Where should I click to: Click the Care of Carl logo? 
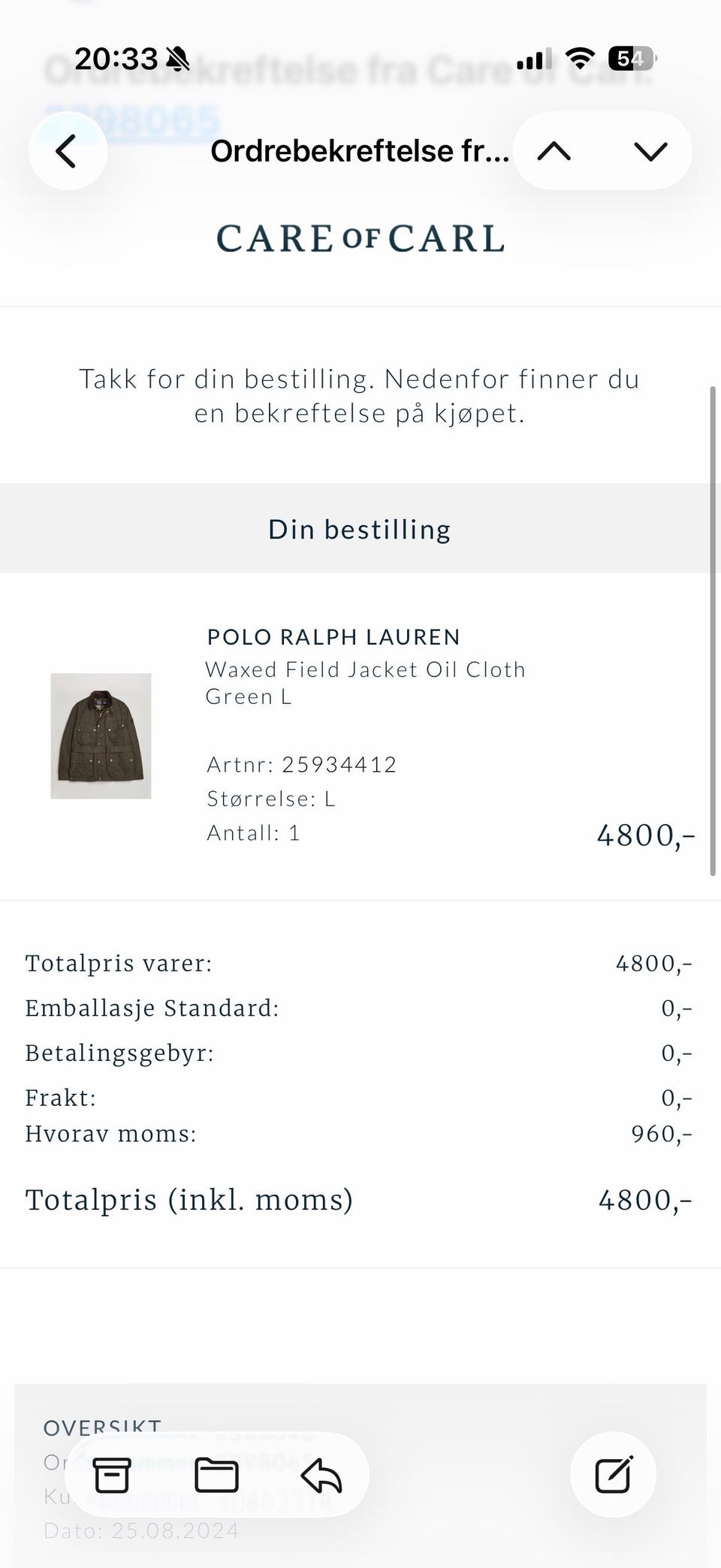360,238
